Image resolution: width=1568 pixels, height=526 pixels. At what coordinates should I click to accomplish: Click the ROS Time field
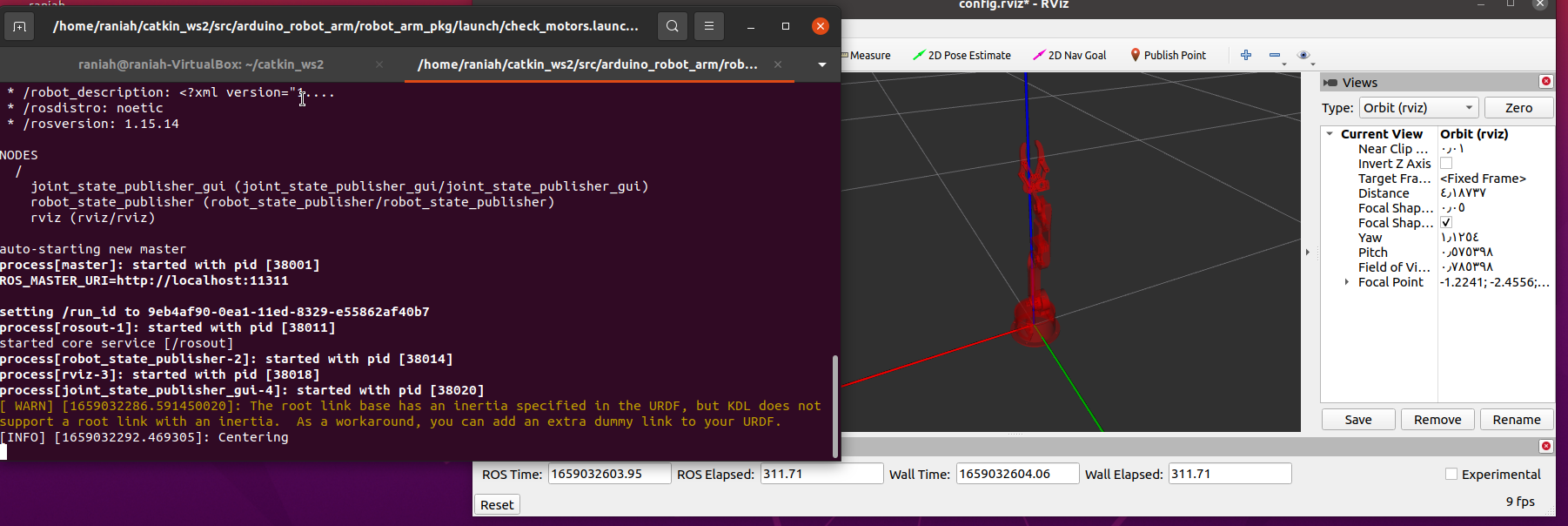pyautogui.click(x=609, y=474)
